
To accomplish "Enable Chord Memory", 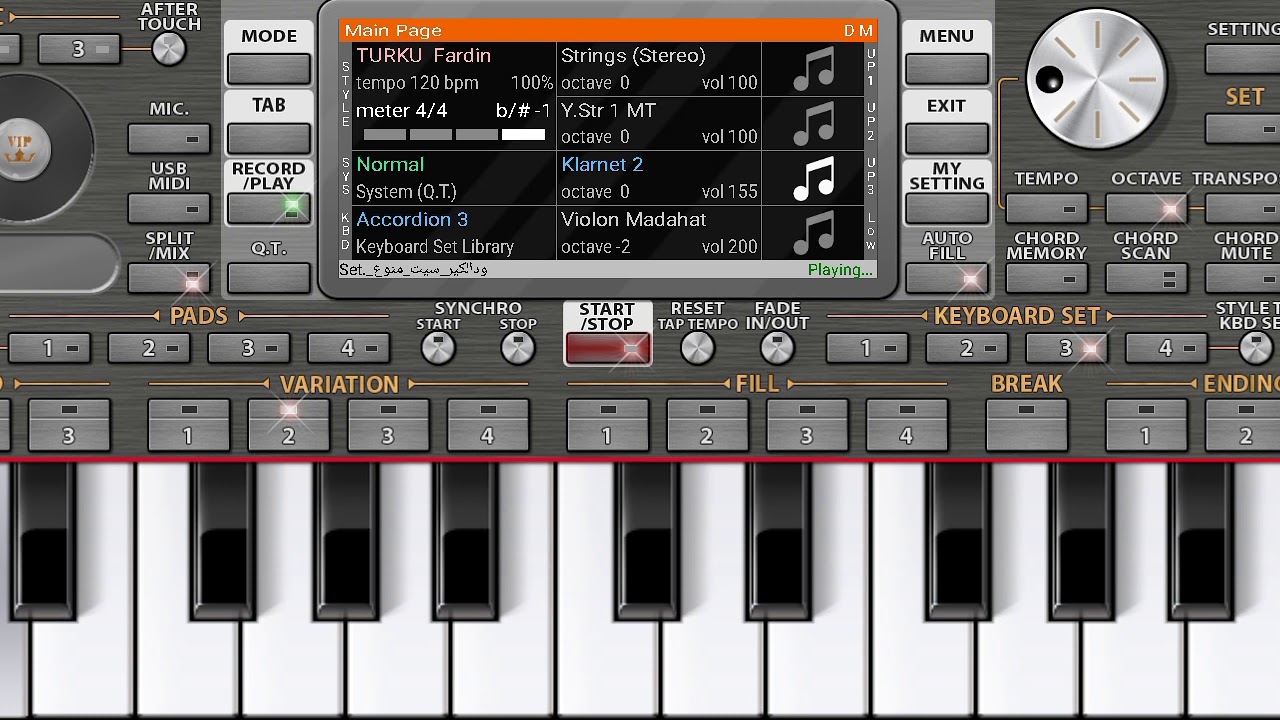I will [1046, 278].
